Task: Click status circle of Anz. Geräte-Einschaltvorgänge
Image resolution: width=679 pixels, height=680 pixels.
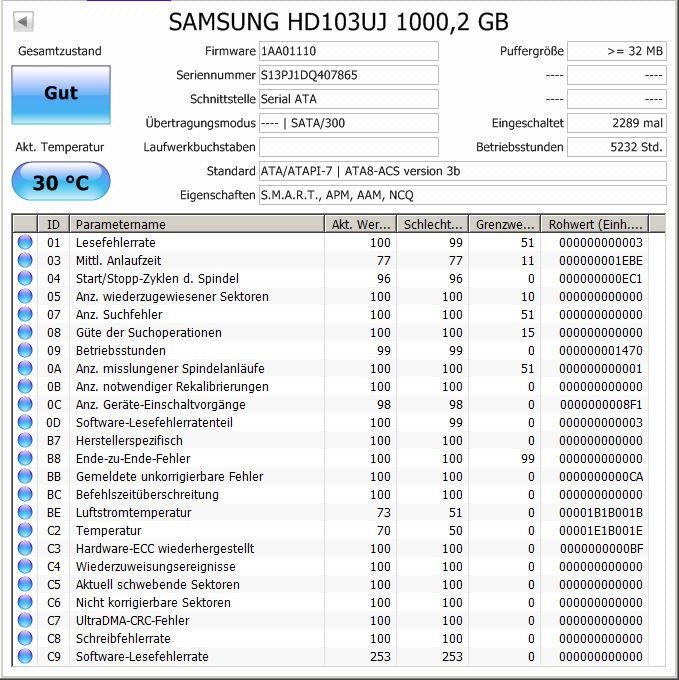Action: [25, 404]
